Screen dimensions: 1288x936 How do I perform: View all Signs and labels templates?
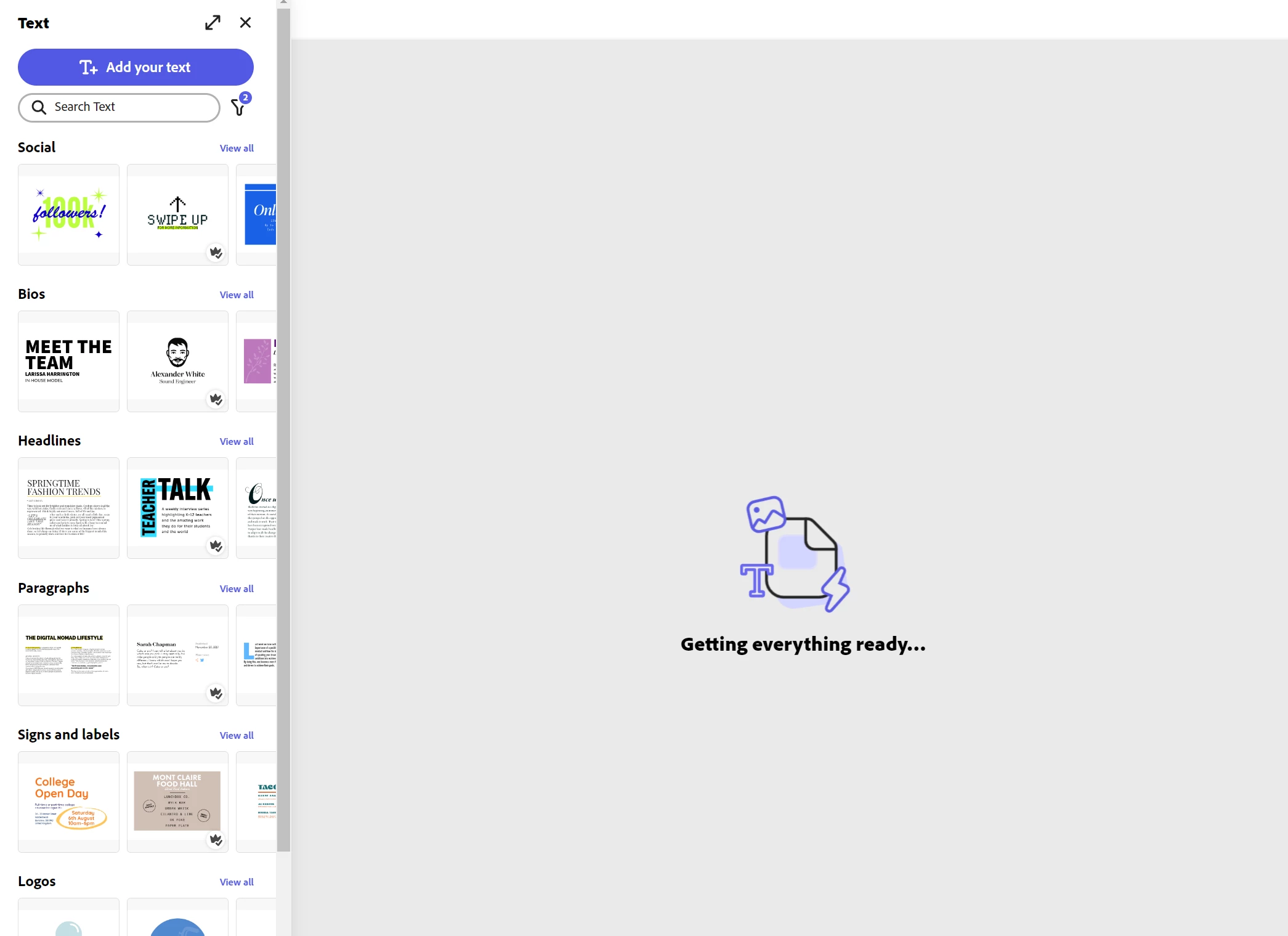point(237,736)
